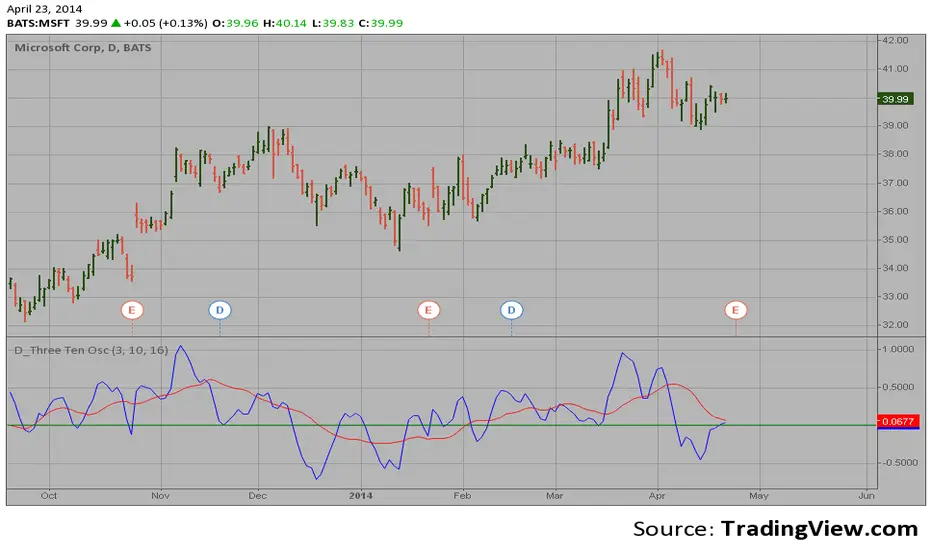Image resolution: width=932 pixels, height=550 pixels.
Task: Click the 39.00 price axis label
Action: coord(896,125)
